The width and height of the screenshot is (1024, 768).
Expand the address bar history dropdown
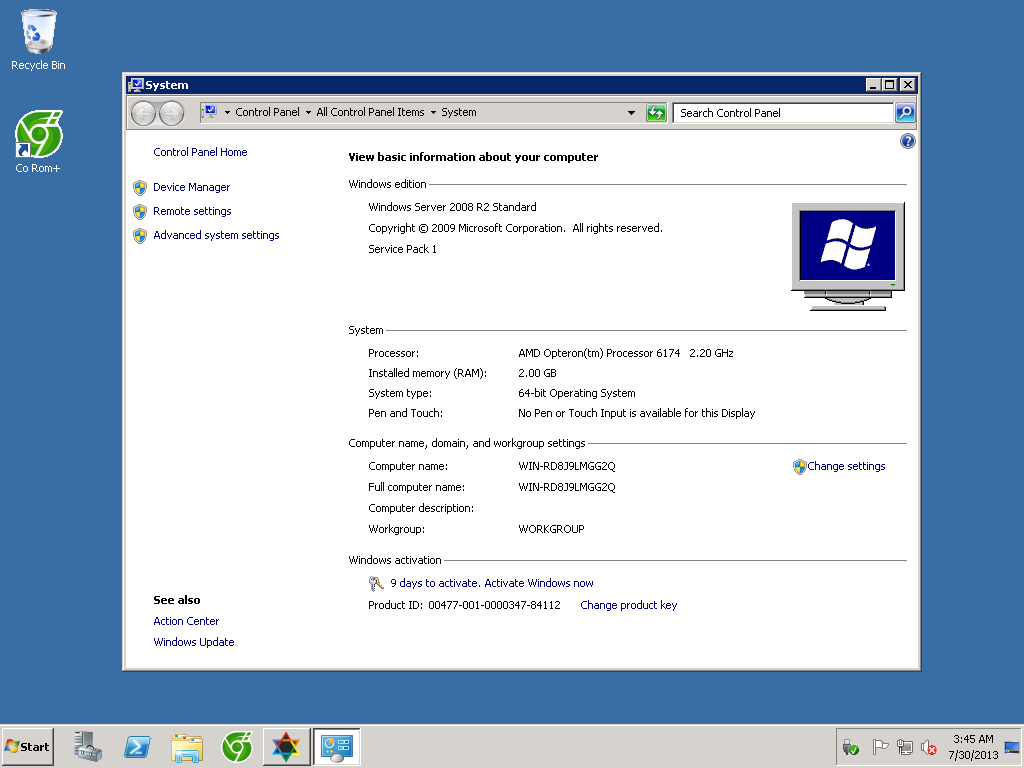point(631,113)
